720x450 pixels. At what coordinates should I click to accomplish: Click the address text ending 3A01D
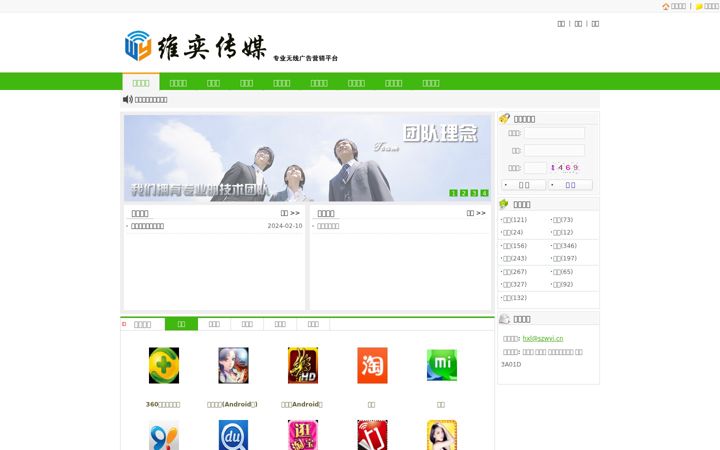coord(542,358)
